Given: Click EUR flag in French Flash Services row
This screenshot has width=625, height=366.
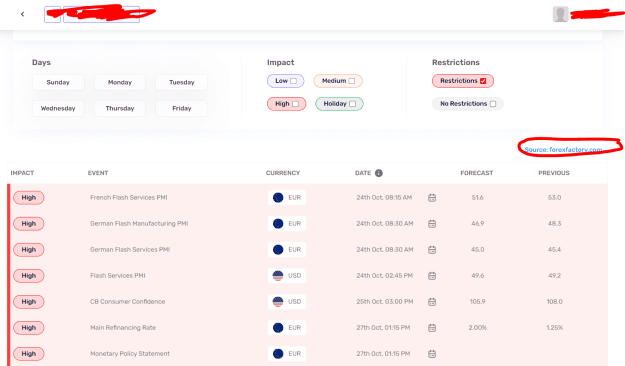Looking at the screenshot, I should [278, 197].
